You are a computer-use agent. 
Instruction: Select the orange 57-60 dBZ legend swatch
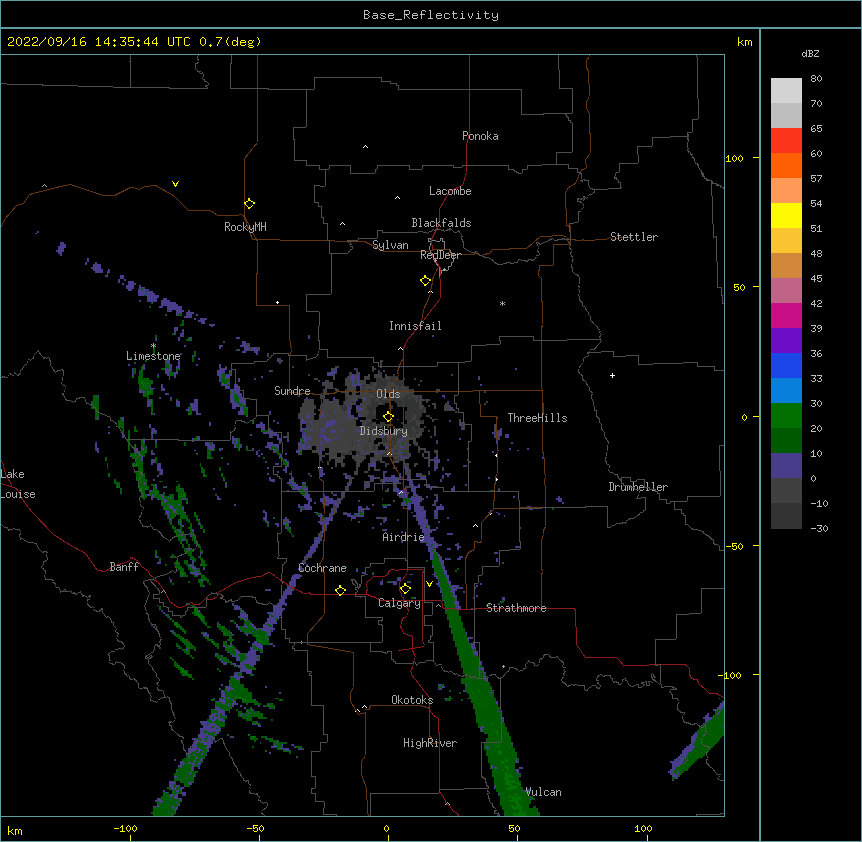tap(786, 165)
